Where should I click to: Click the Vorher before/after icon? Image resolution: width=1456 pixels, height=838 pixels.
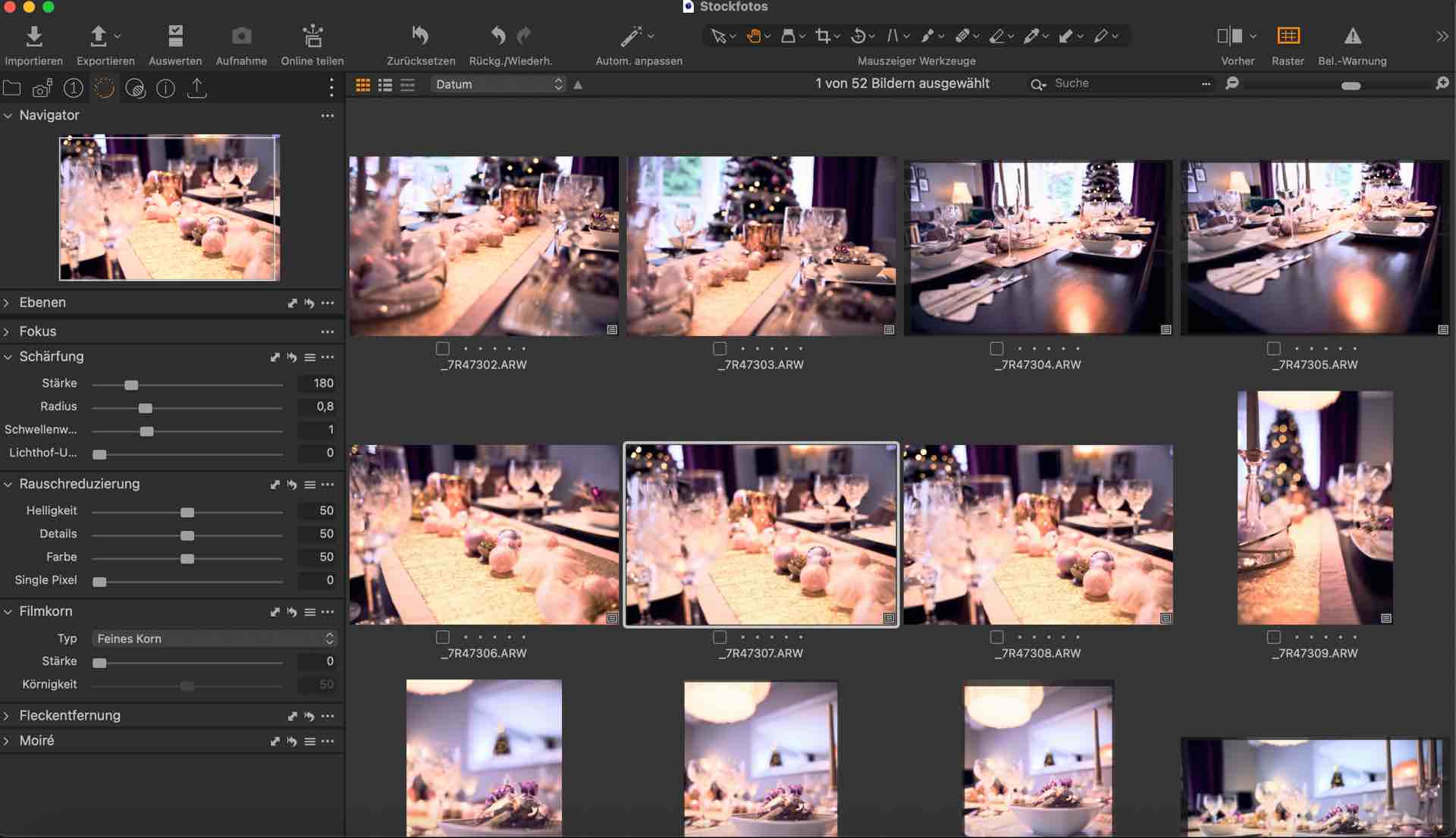[x=1230, y=36]
